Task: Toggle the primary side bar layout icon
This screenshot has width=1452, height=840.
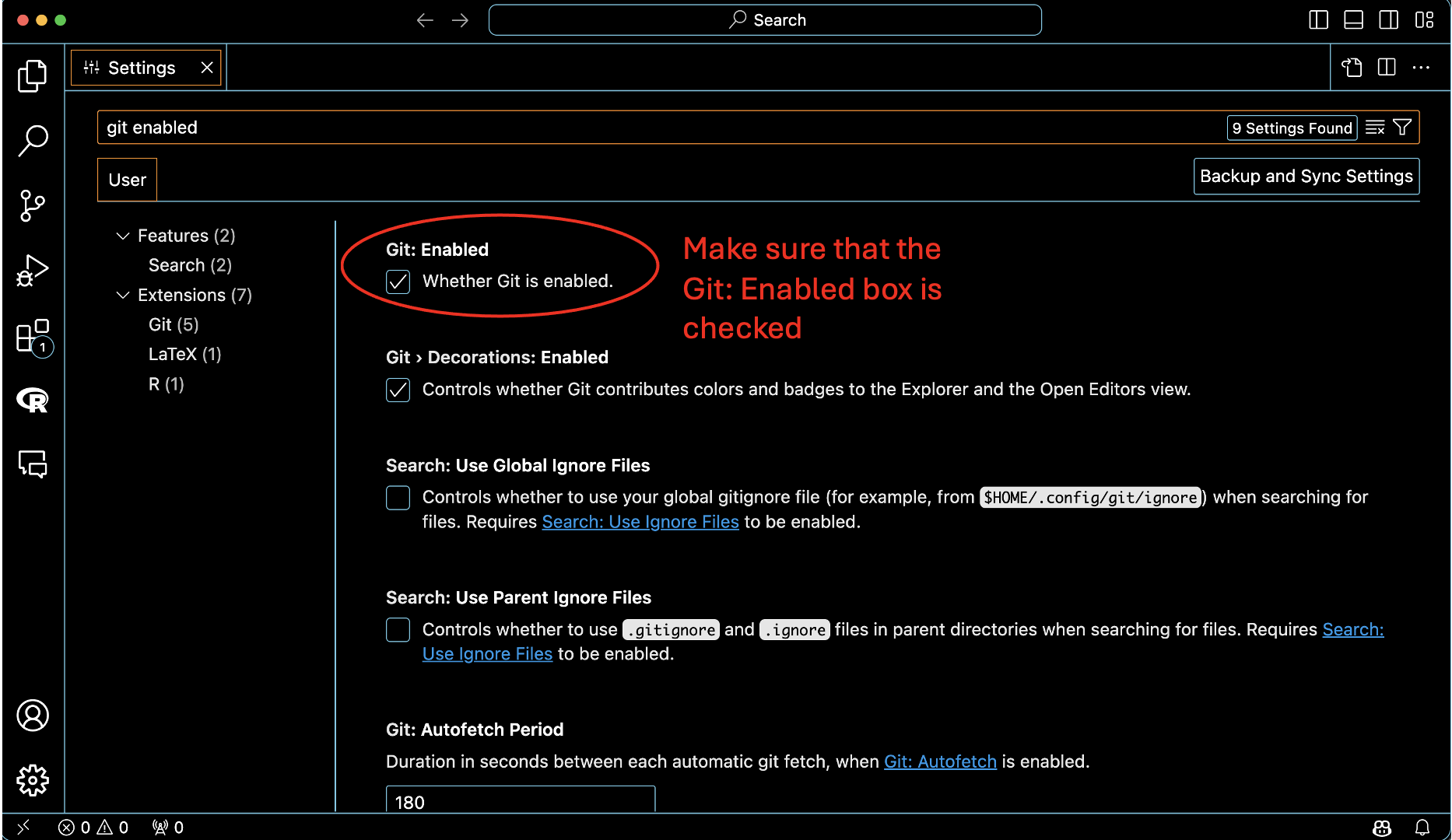Action: pyautogui.click(x=1318, y=20)
